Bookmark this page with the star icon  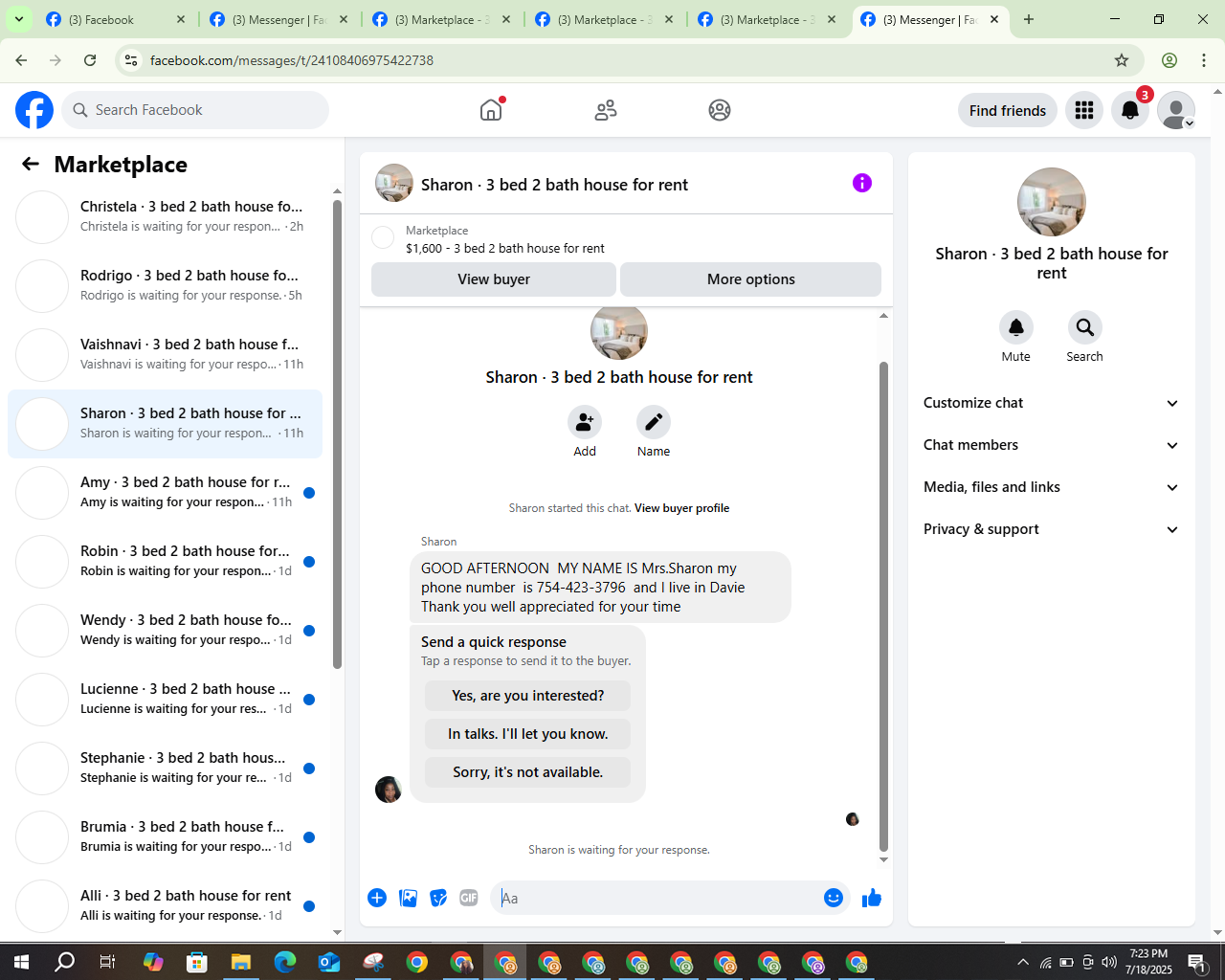coord(1122,60)
